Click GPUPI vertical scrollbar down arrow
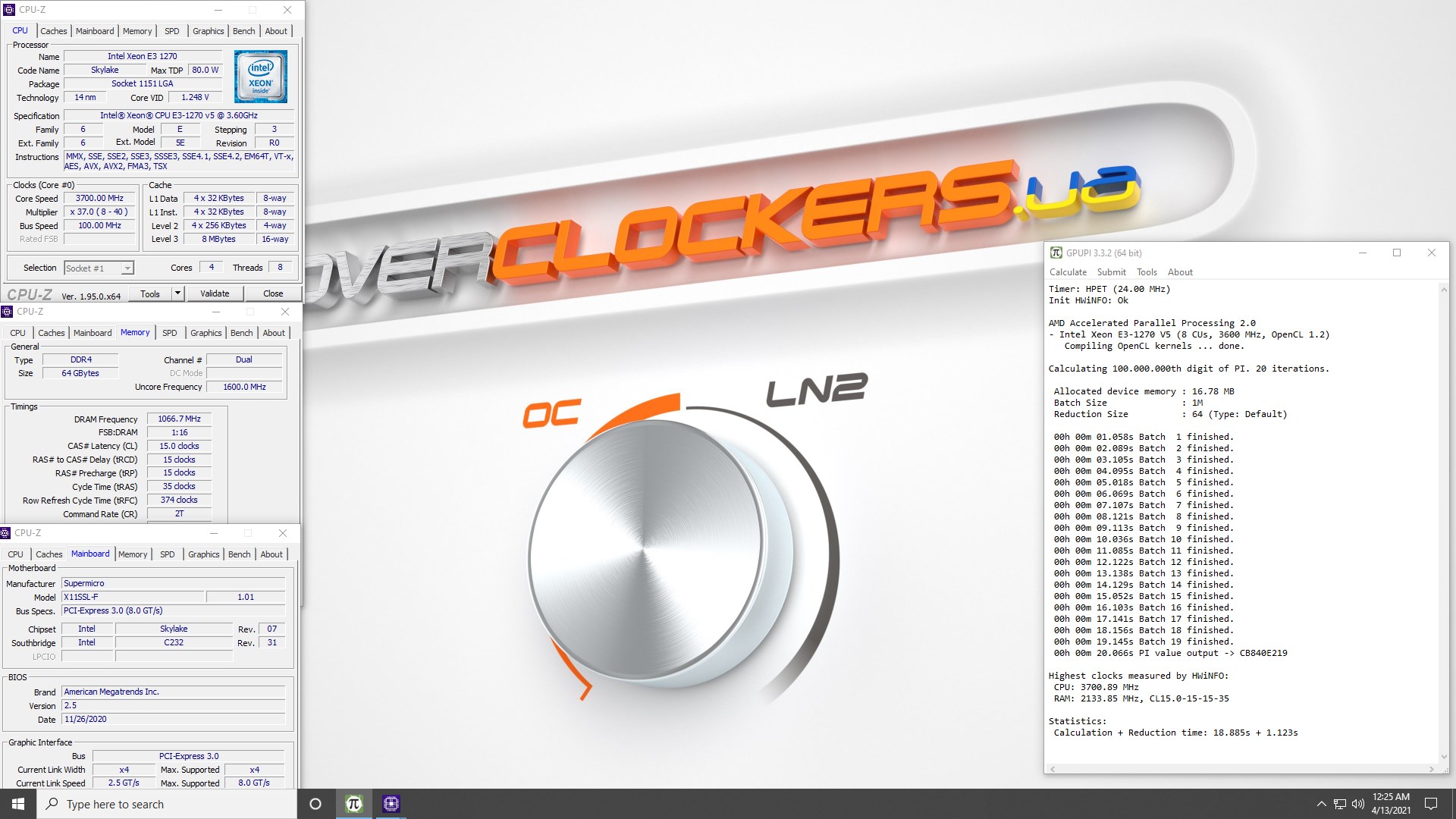This screenshot has width=1456, height=819. pos(1443,757)
